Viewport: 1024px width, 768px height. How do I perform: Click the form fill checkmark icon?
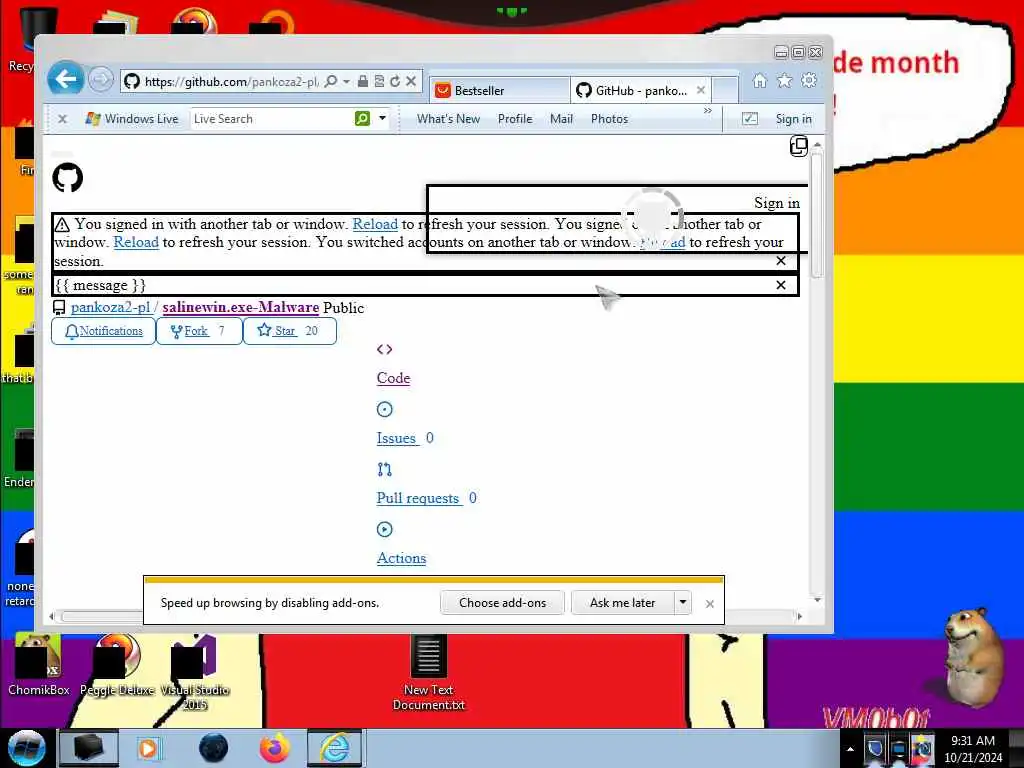(x=750, y=119)
